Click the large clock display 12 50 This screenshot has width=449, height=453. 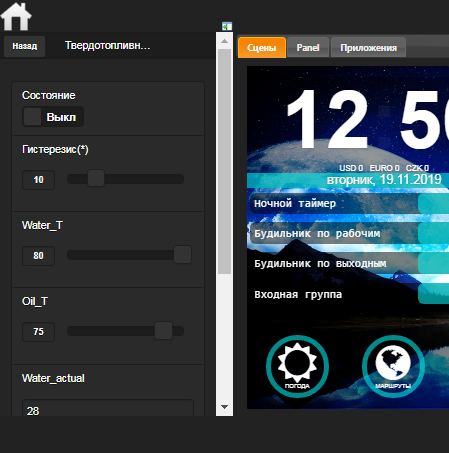[367, 119]
